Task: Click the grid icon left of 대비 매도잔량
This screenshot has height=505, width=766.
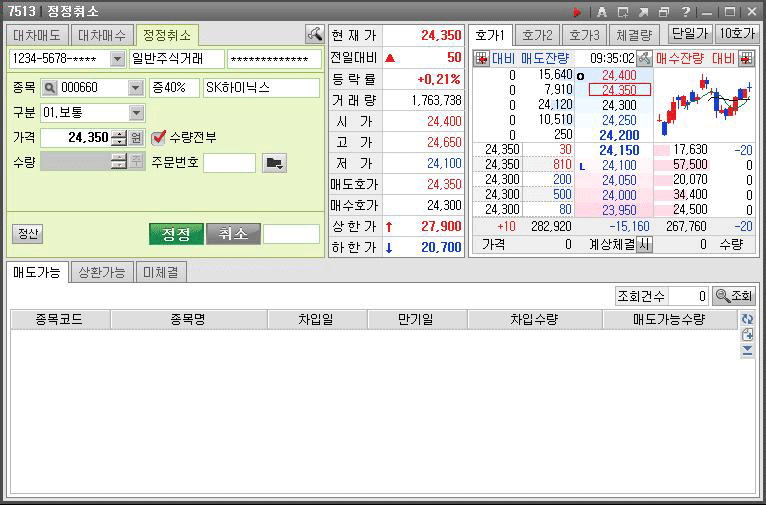Action: pos(482,59)
